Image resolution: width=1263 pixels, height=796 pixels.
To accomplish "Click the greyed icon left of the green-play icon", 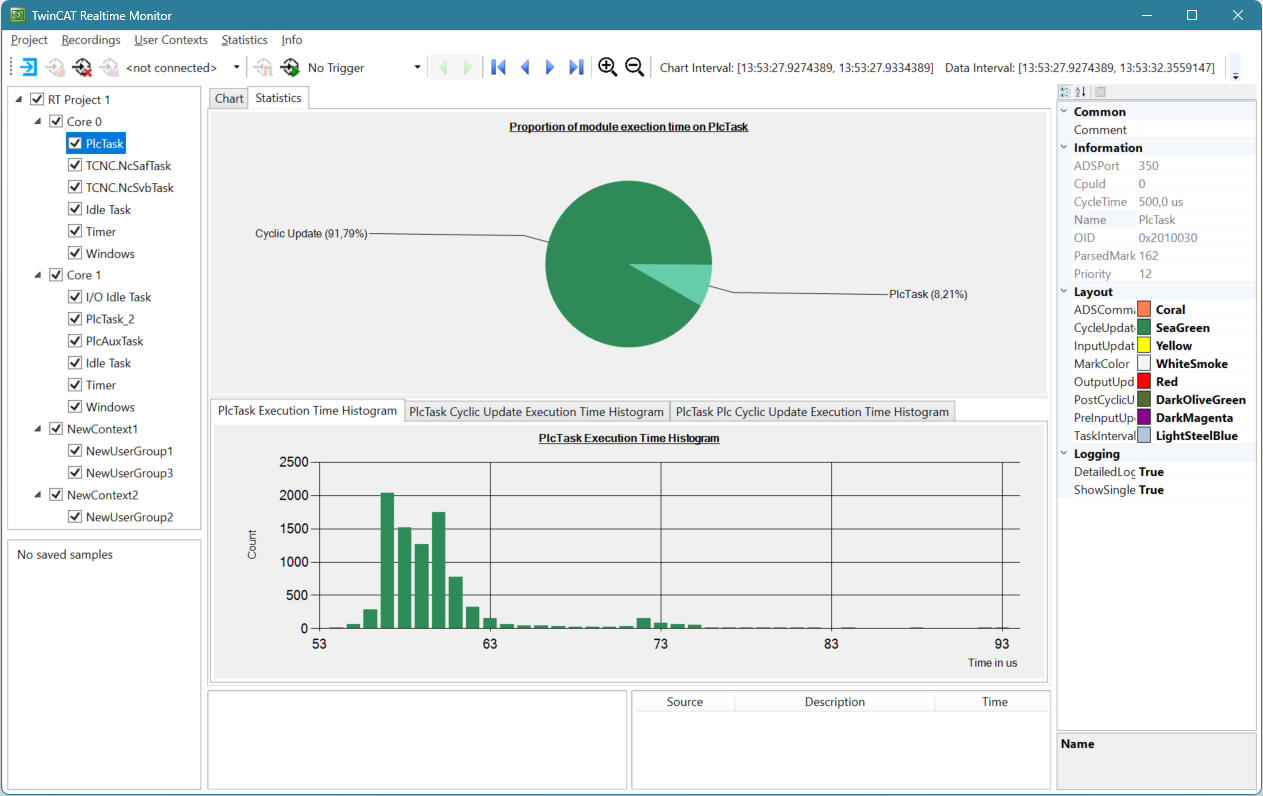I will point(263,67).
